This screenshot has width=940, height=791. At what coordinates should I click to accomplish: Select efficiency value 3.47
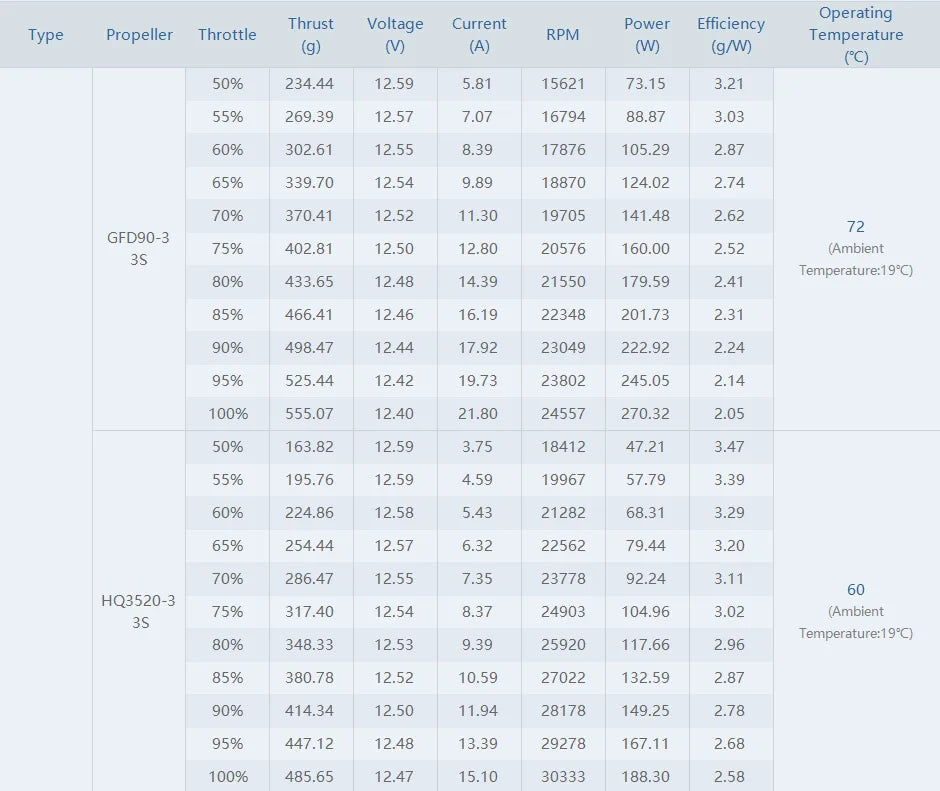[x=729, y=446]
